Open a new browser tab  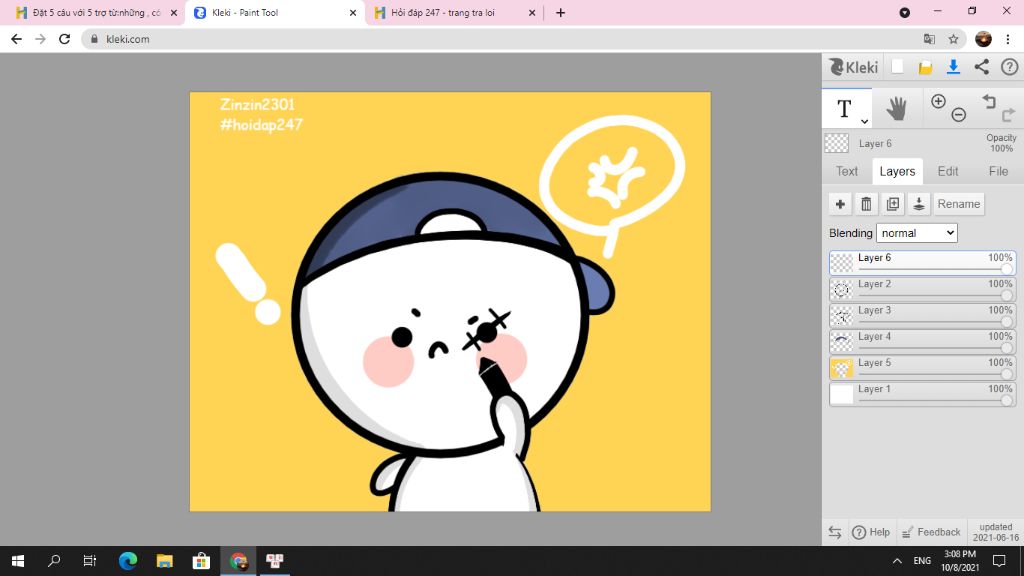point(560,12)
